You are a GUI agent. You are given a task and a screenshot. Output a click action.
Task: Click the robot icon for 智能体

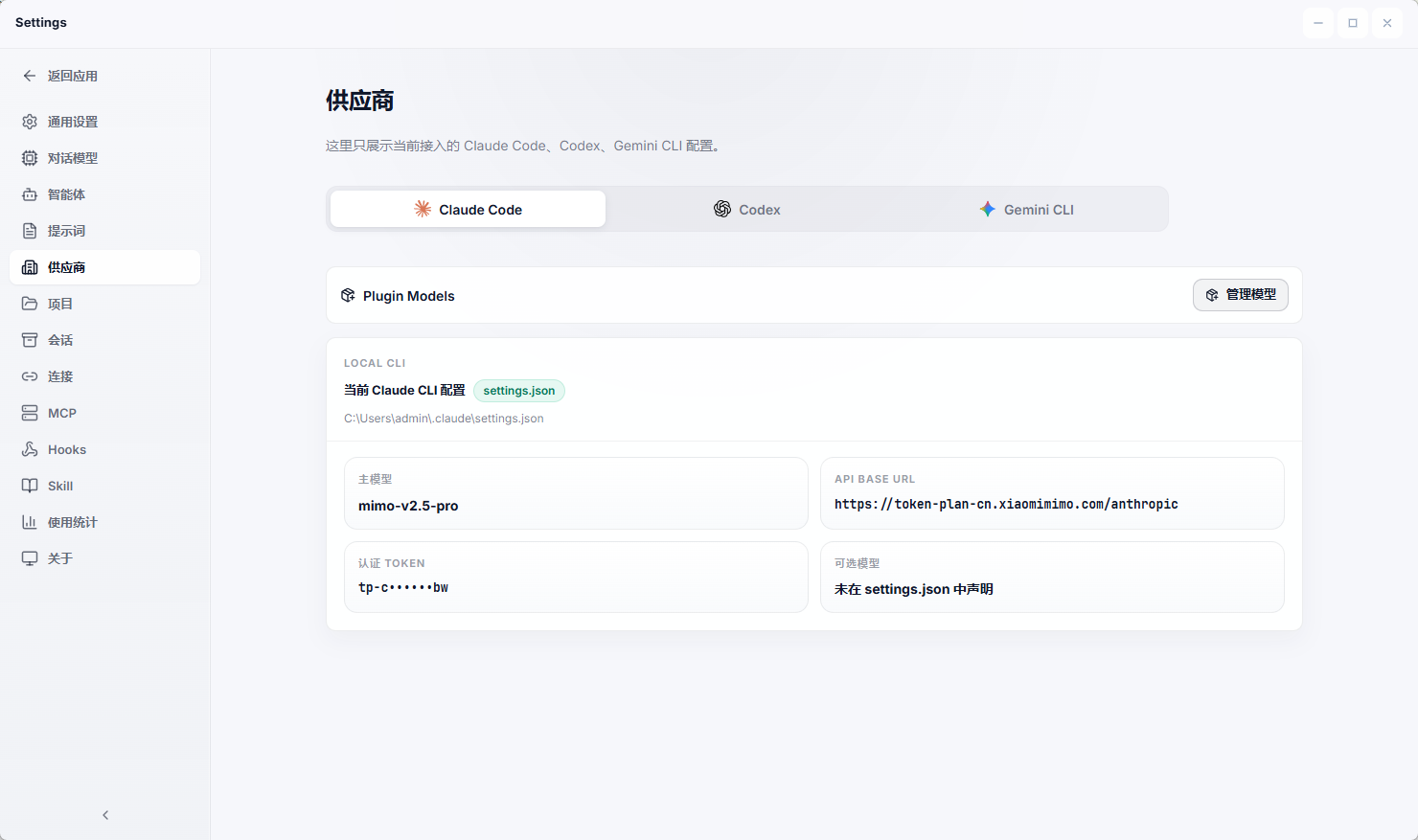point(30,194)
